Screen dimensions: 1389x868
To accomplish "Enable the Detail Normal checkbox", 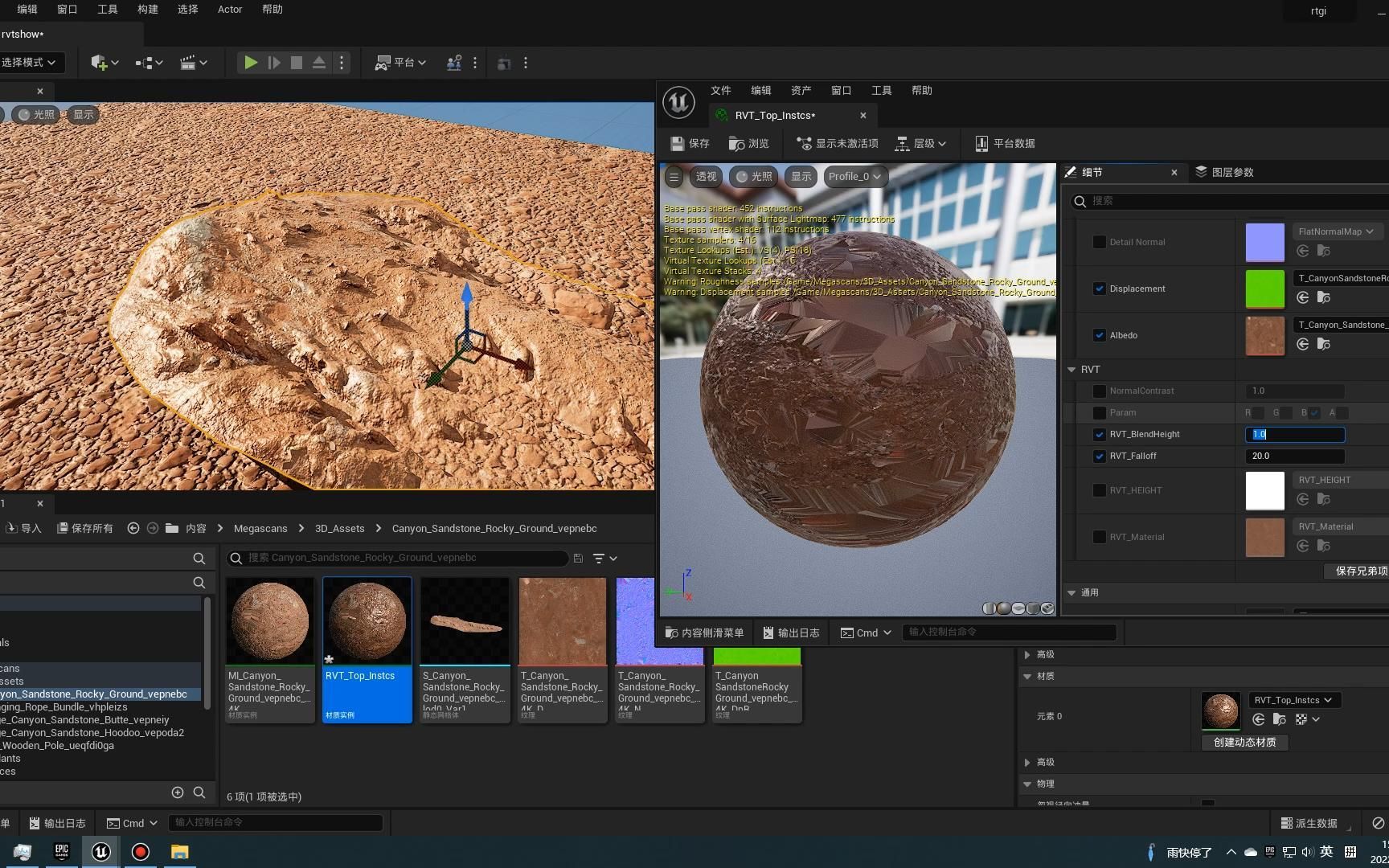I will click(x=1099, y=242).
